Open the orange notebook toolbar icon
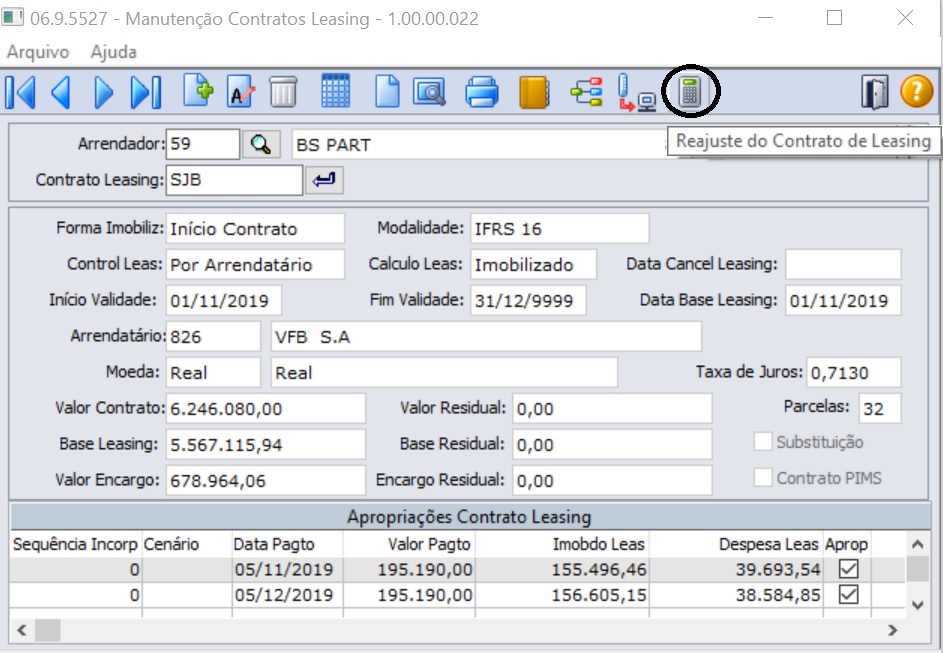943x653 pixels. point(534,92)
